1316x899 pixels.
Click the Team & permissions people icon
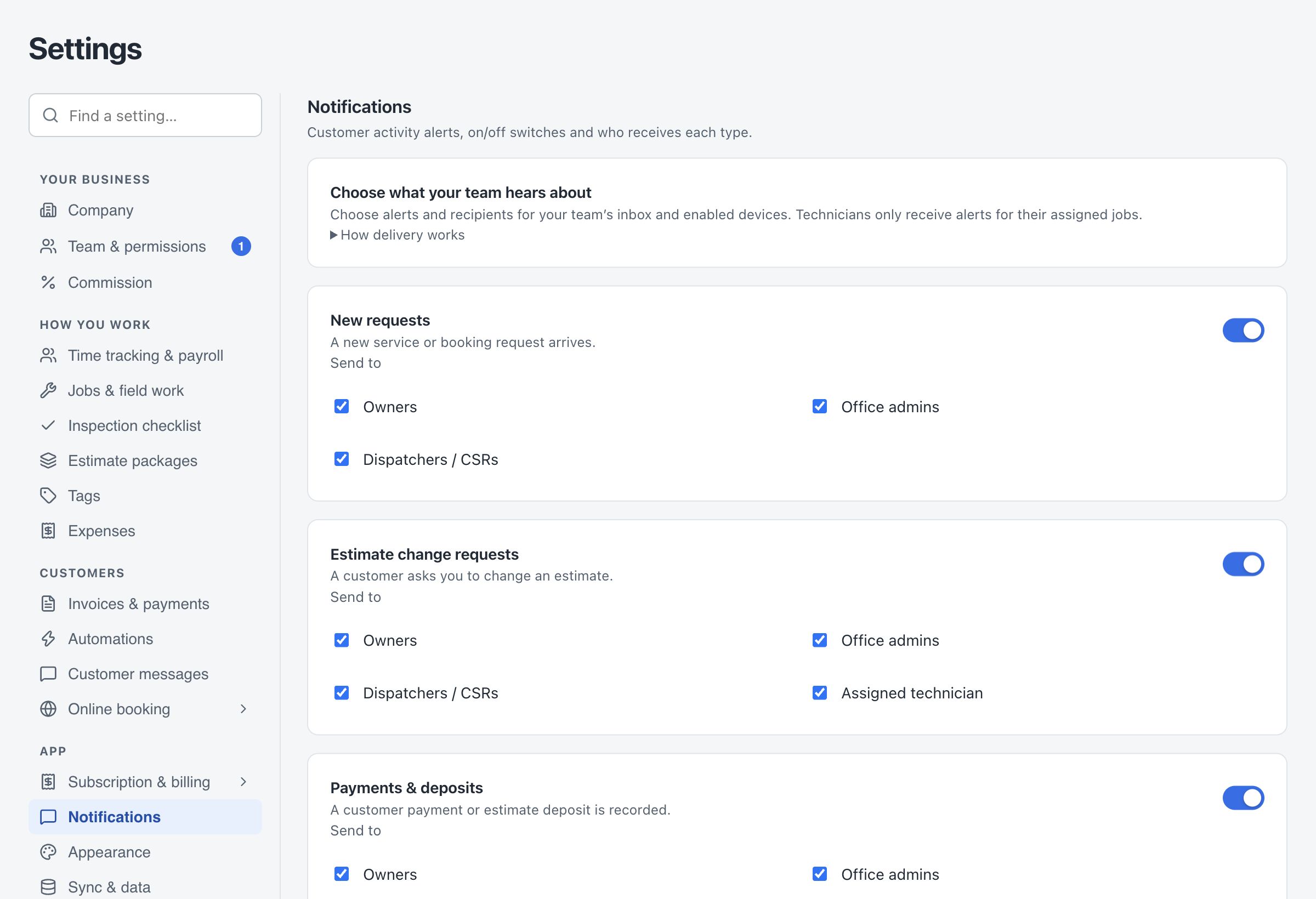[x=48, y=246]
